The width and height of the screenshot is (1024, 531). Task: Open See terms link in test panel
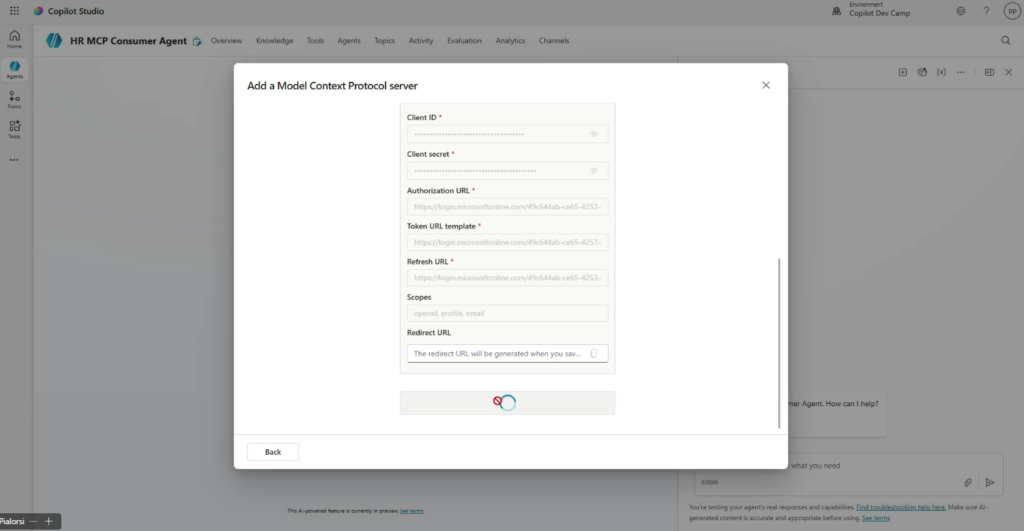(x=876, y=518)
